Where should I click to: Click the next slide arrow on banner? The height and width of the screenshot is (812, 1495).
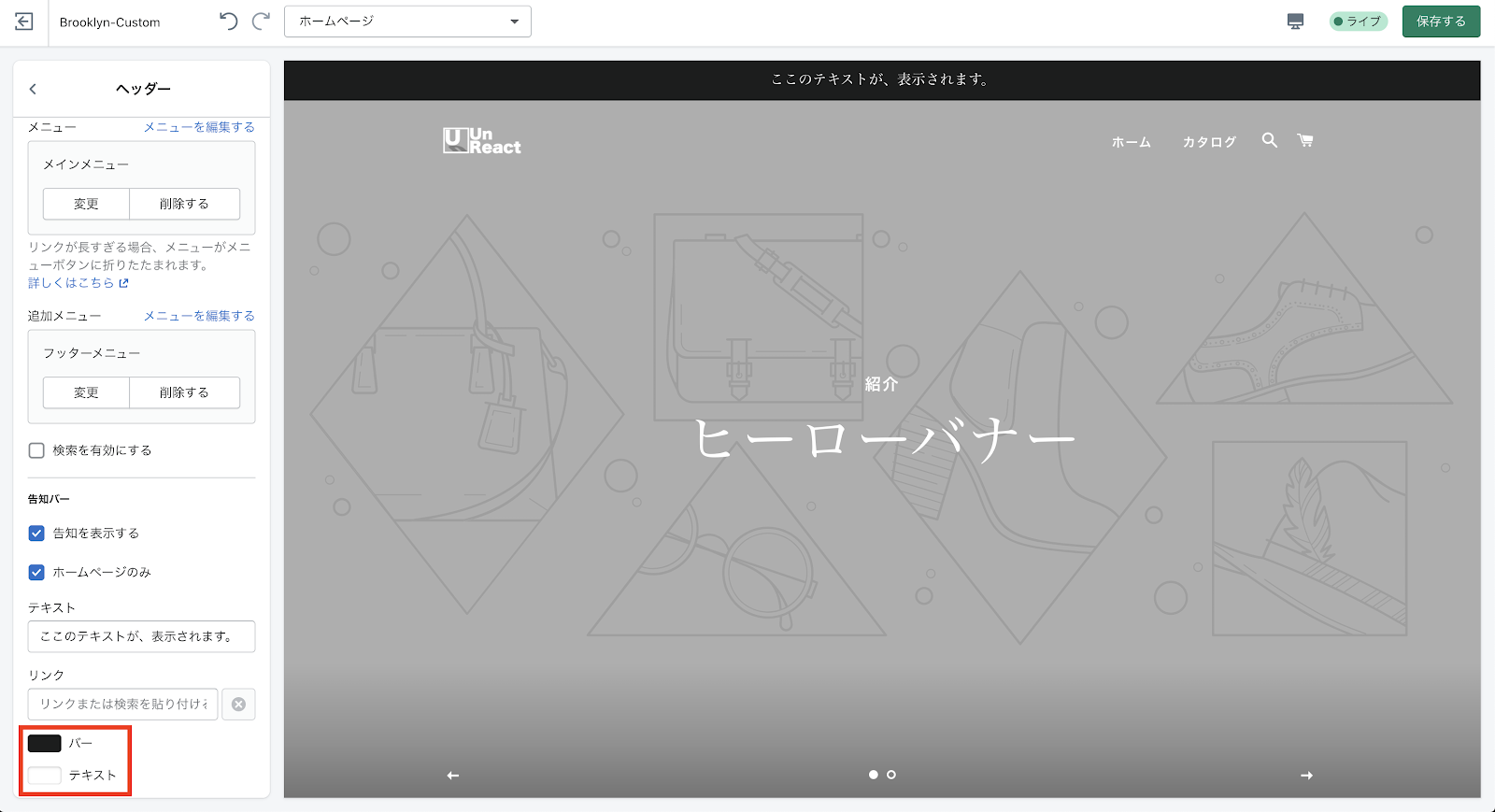(1306, 776)
